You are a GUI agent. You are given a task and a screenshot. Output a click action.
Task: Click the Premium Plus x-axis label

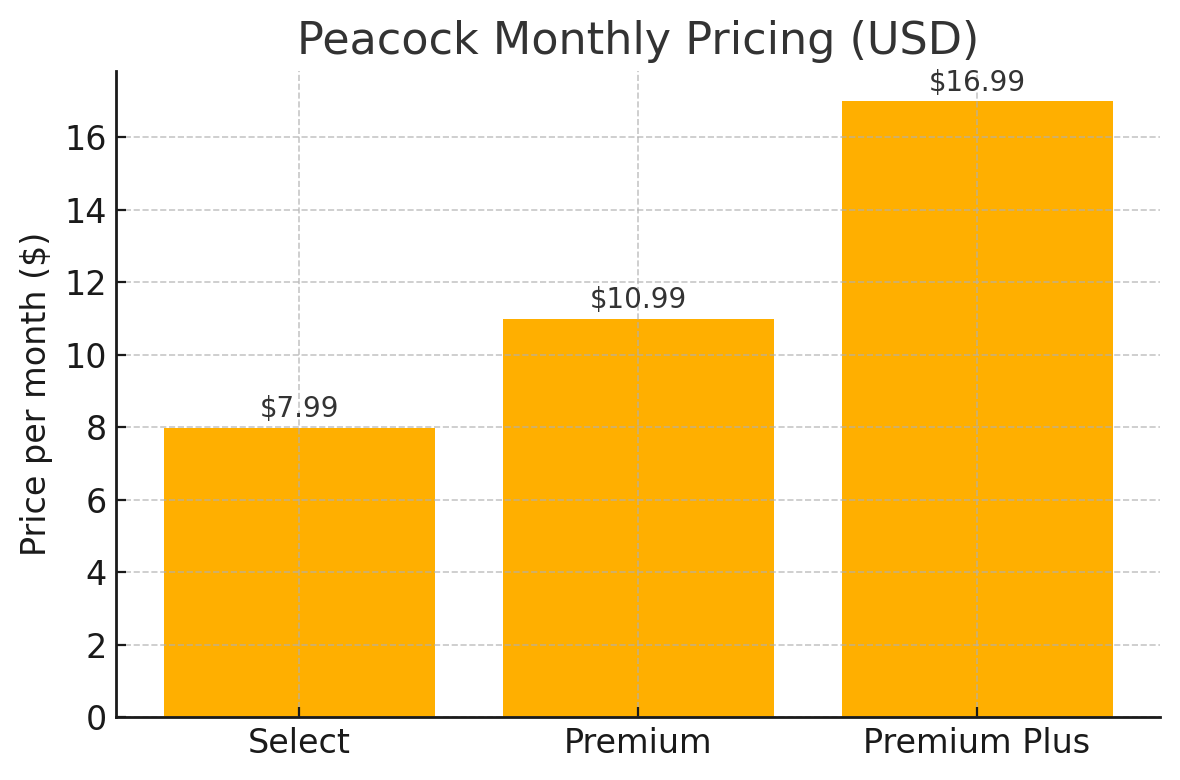click(977, 742)
